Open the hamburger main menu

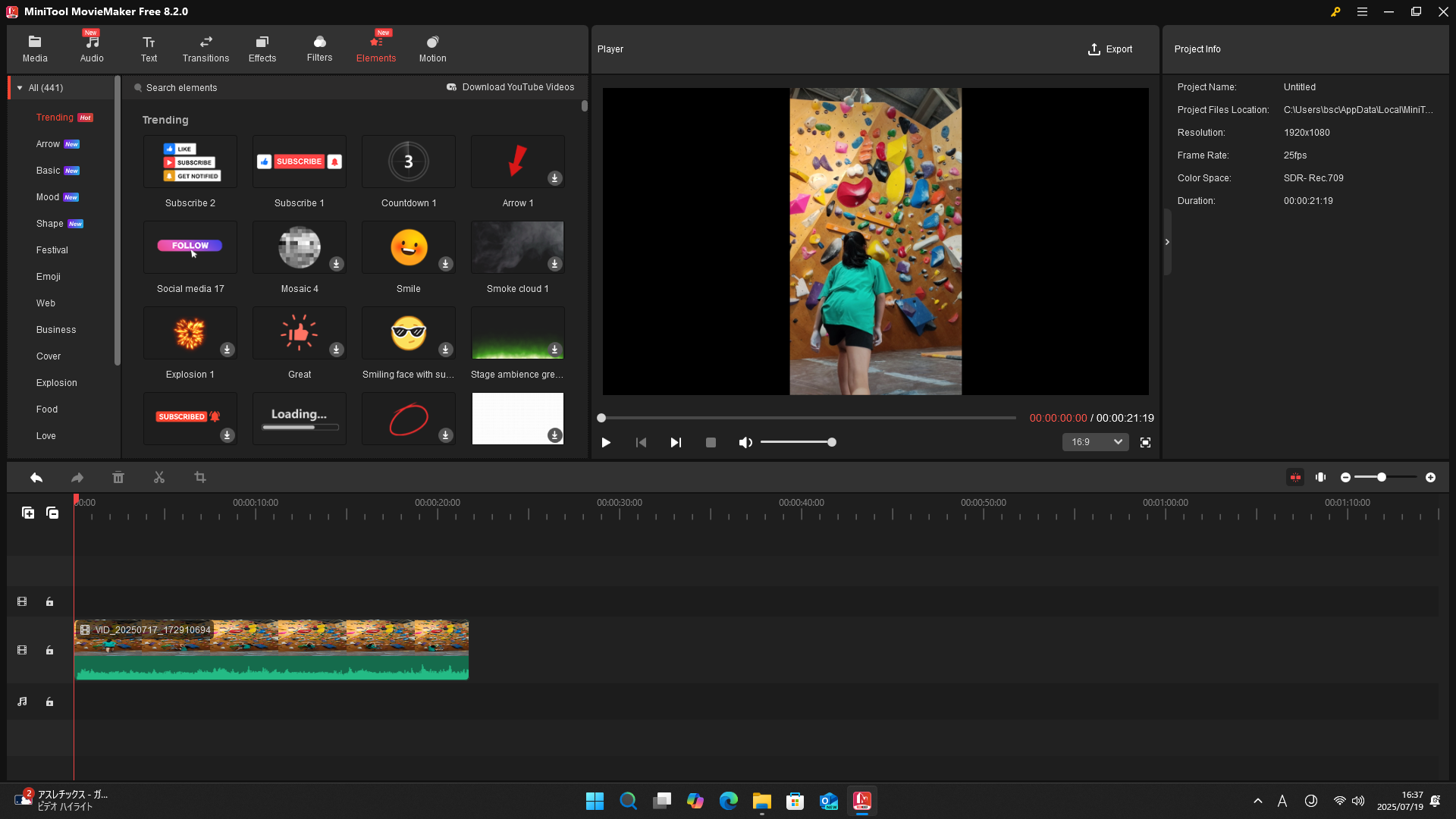pyautogui.click(x=1362, y=12)
